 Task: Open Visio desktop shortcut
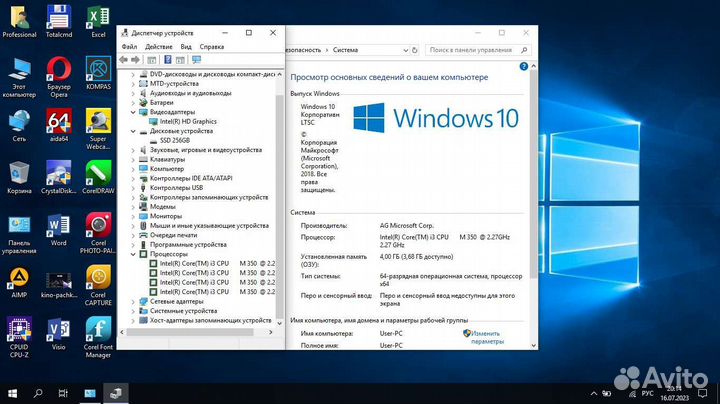[x=59, y=334]
